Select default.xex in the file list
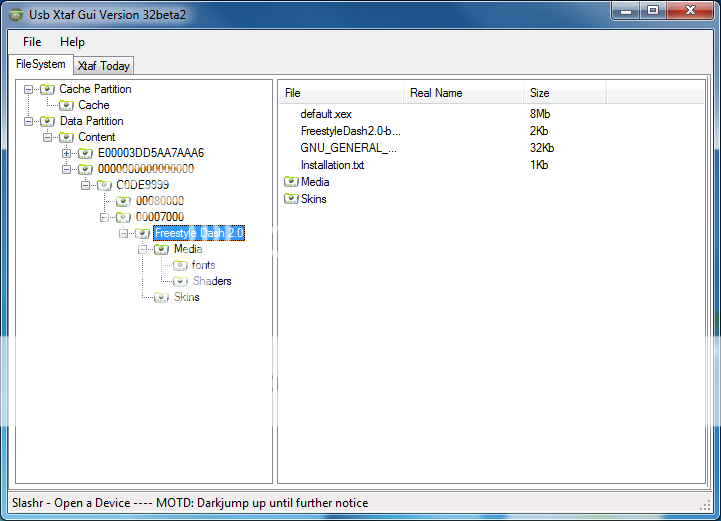 (x=325, y=114)
